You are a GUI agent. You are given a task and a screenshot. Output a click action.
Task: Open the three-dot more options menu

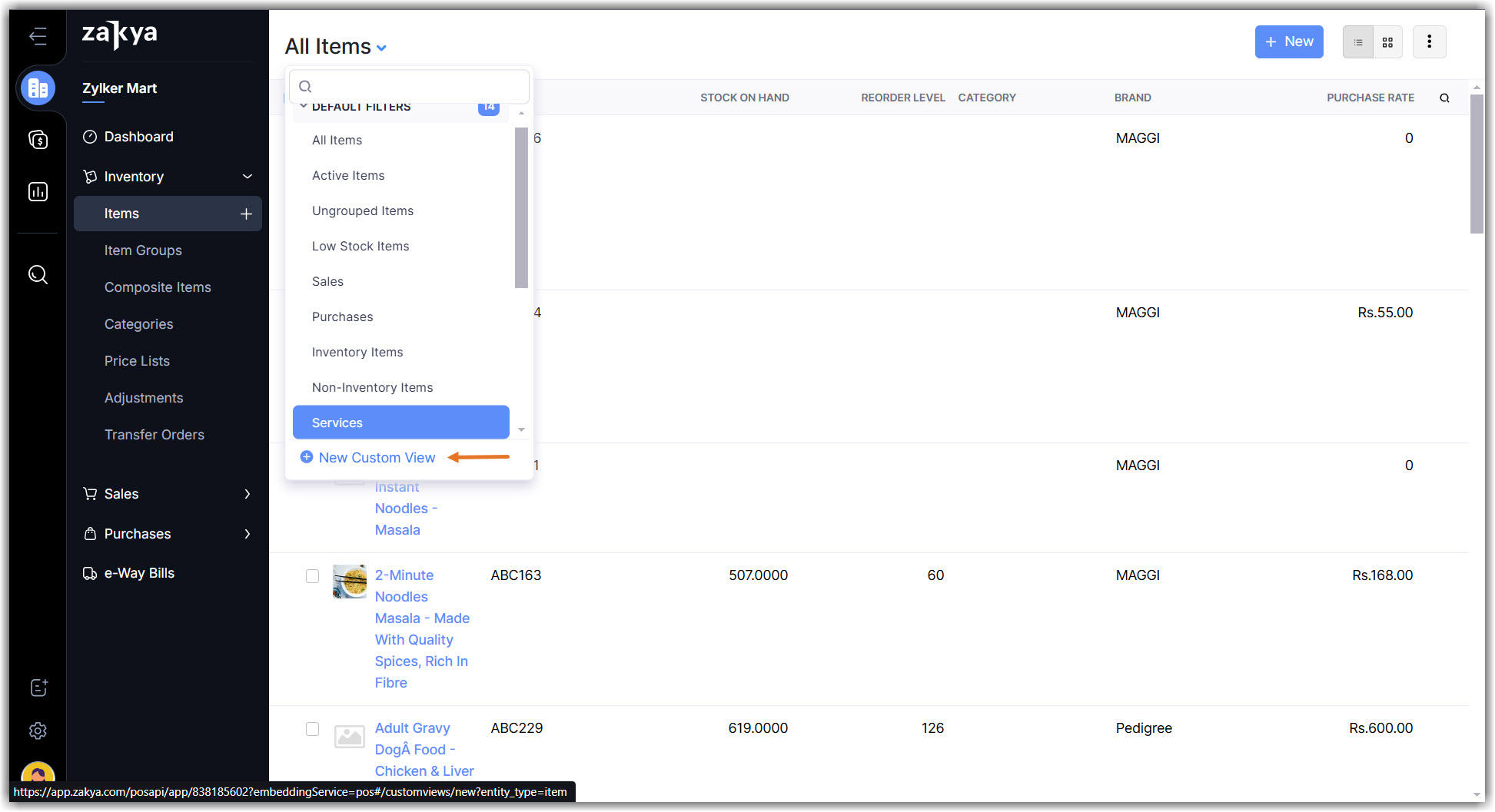pyautogui.click(x=1429, y=42)
